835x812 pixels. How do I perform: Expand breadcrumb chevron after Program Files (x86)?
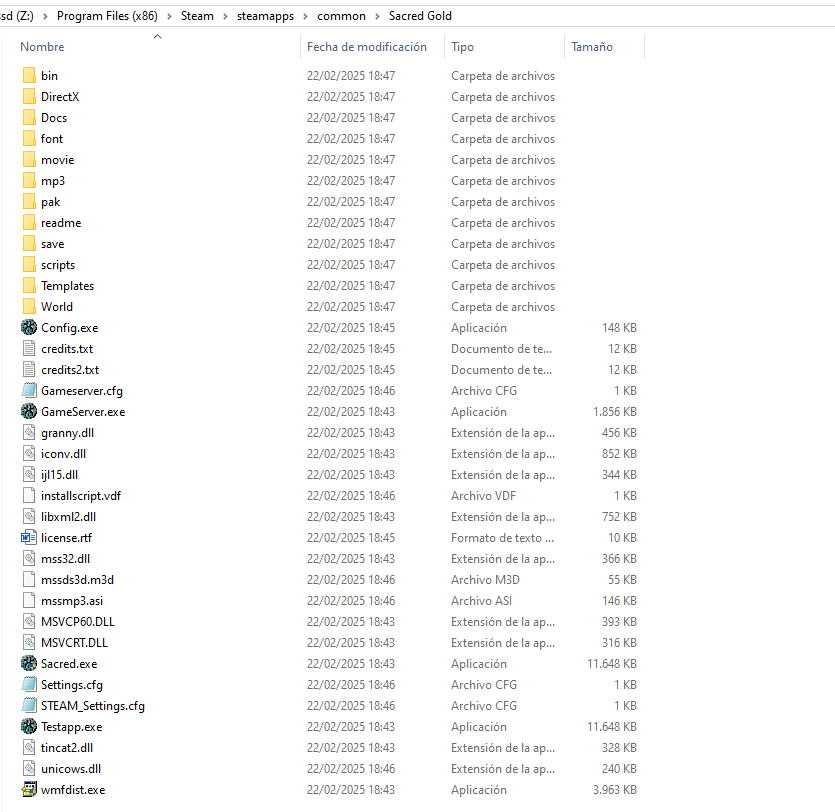(x=169, y=17)
